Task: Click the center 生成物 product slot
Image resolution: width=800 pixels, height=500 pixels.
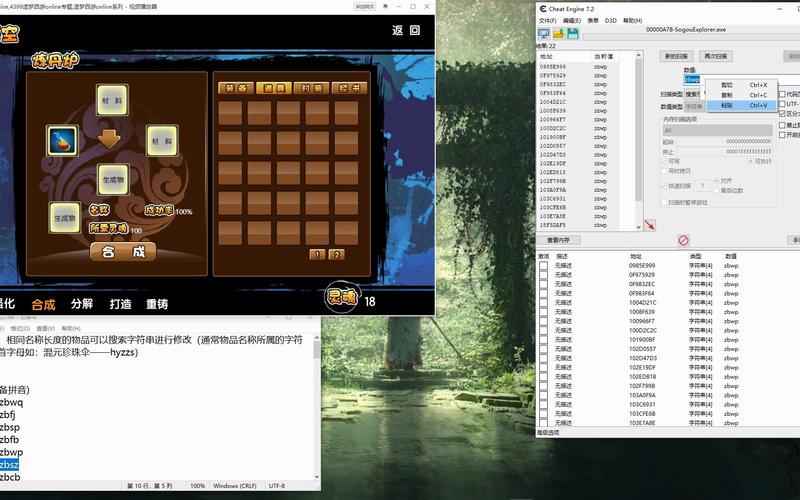Action: point(113,180)
